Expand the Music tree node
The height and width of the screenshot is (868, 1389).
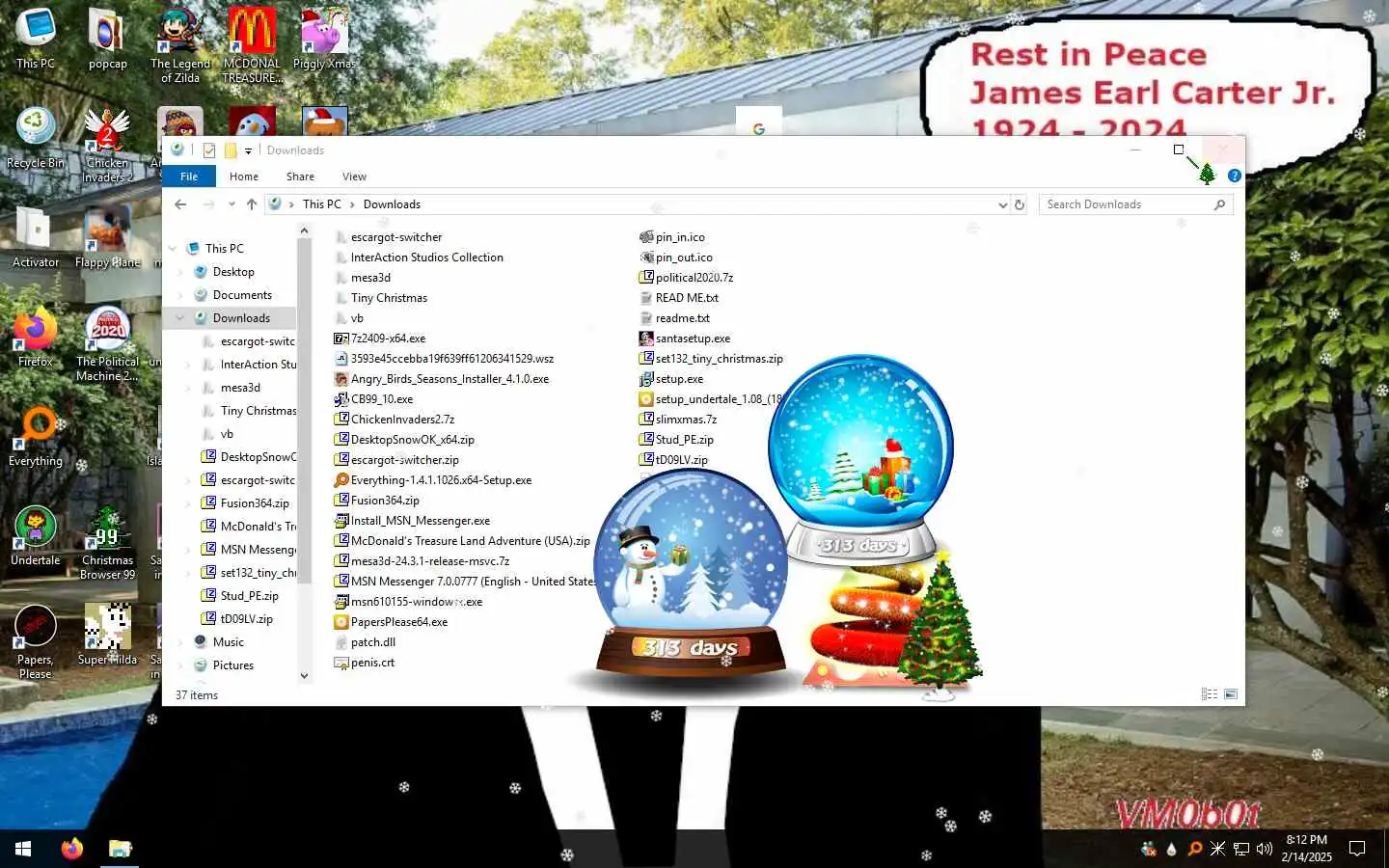pos(179,642)
